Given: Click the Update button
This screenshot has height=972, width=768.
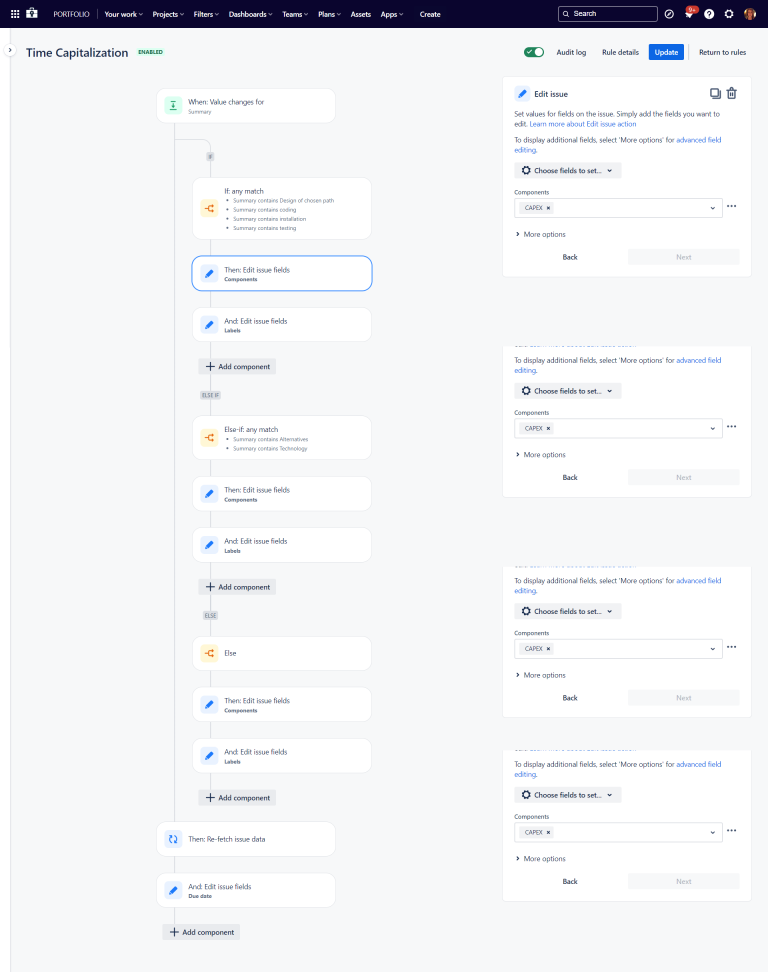Looking at the screenshot, I should (666, 51).
